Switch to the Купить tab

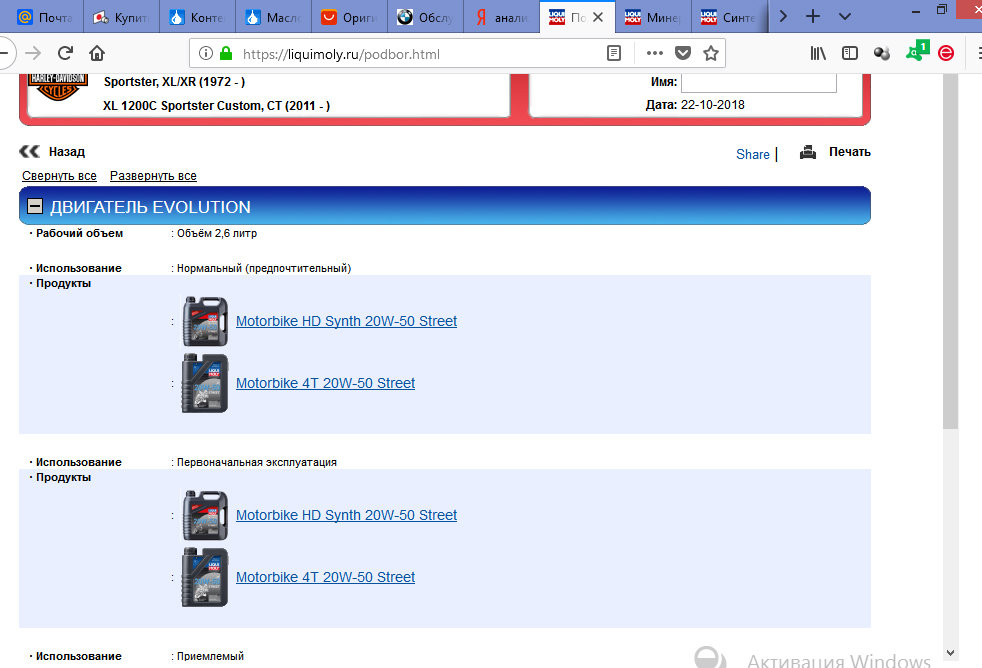click(x=121, y=18)
